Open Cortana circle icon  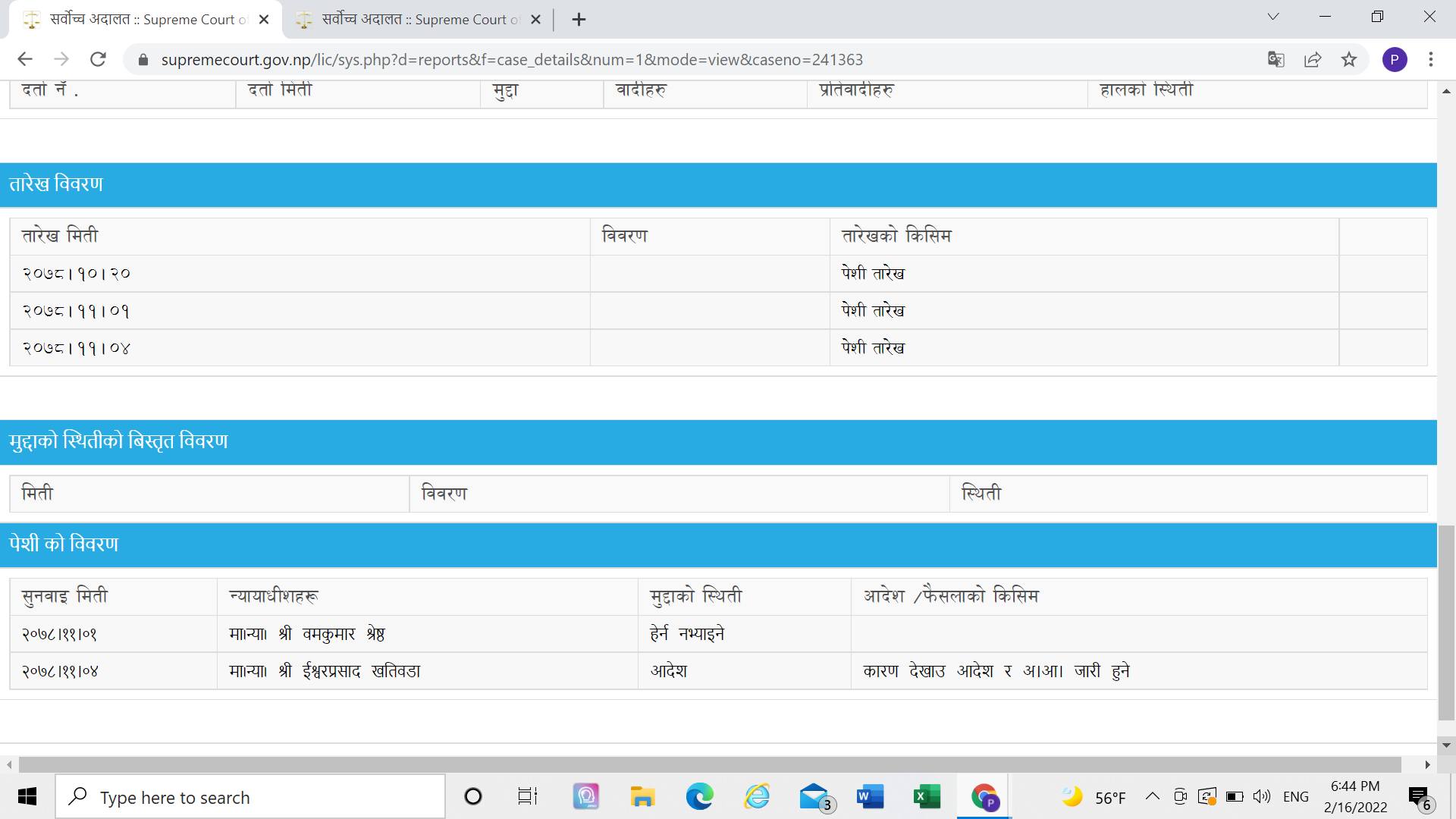(472, 797)
